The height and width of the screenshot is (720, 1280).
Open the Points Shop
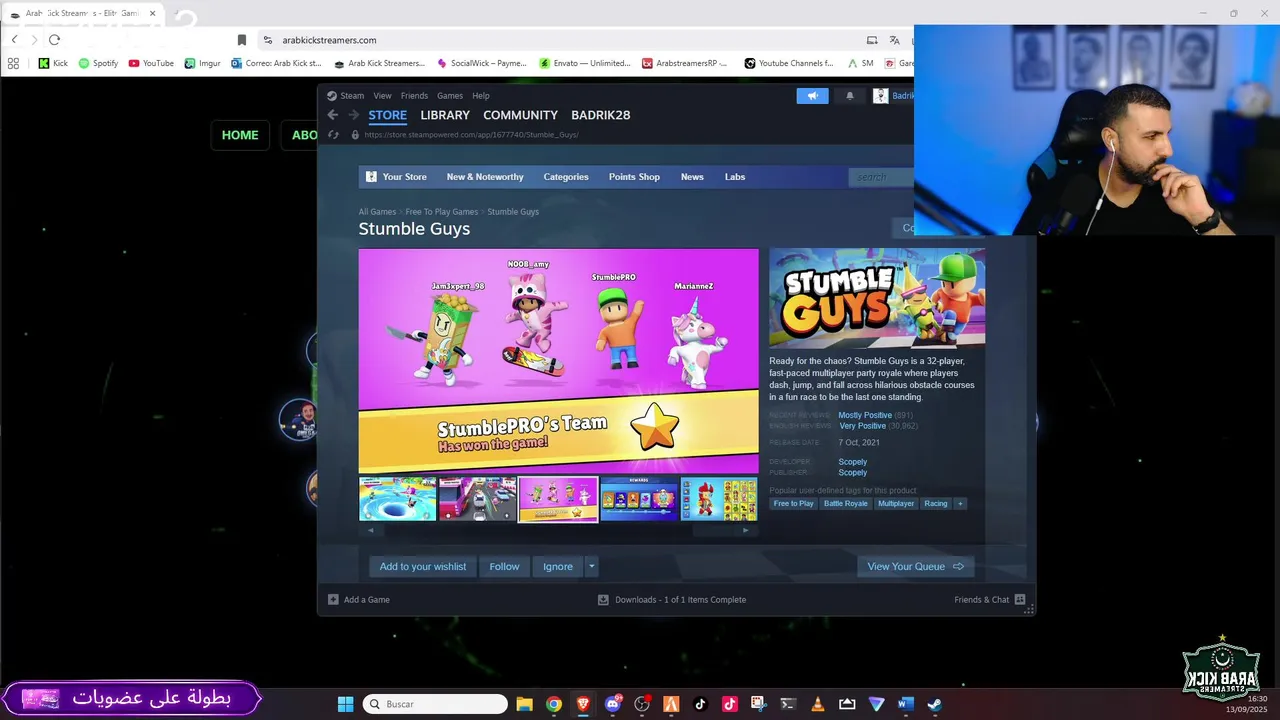tap(634, 177)
